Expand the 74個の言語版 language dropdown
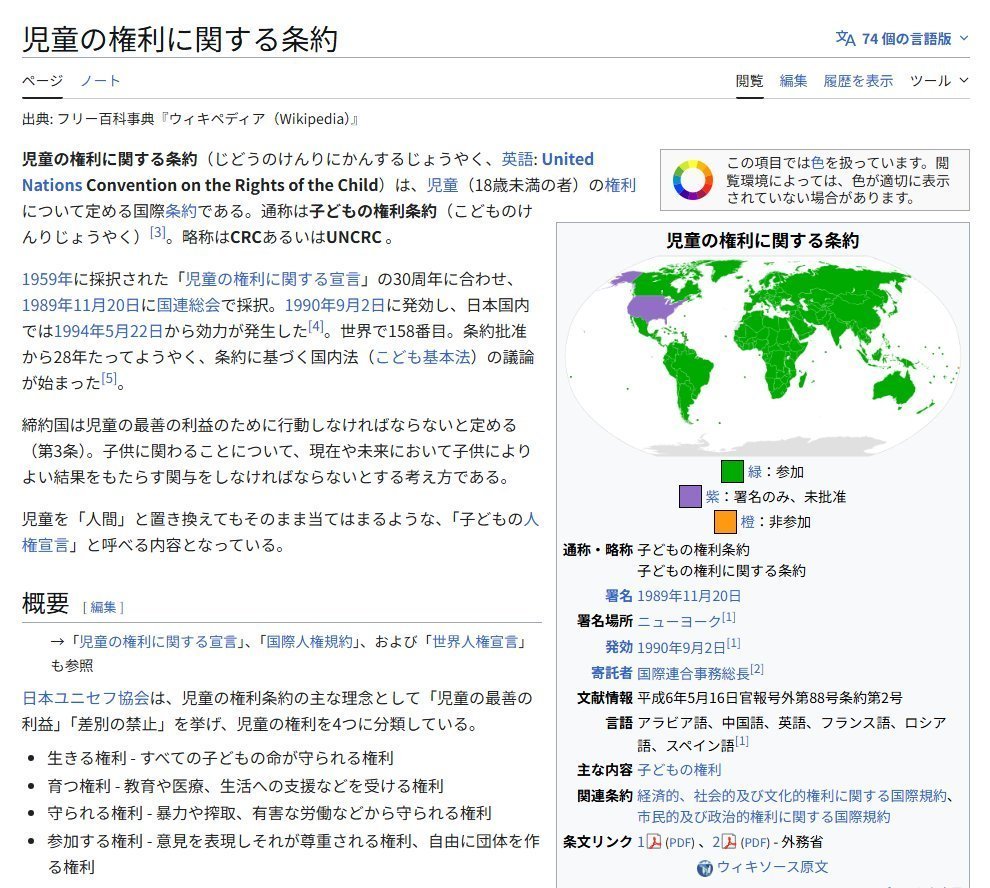 click(903, 39)
